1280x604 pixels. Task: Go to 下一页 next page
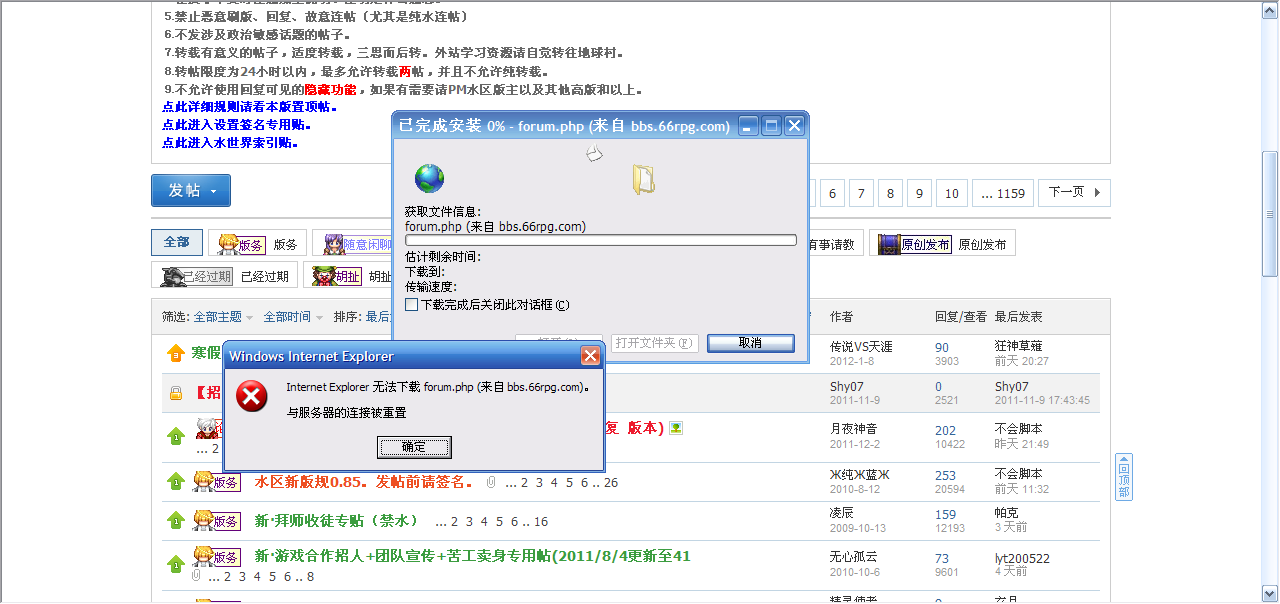click(x=1074, y=192)
